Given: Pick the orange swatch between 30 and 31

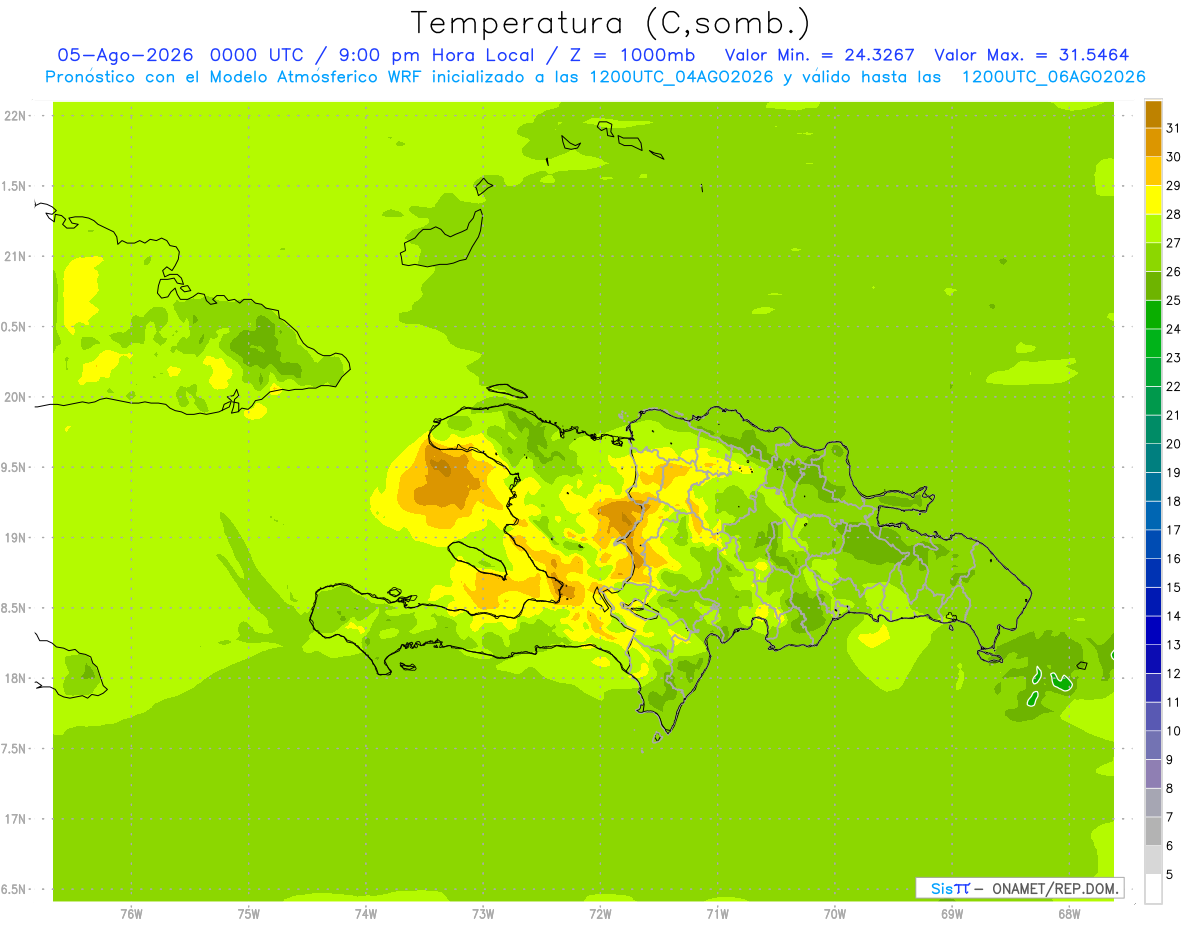Looking at the screenshot, I should 1153,143.
